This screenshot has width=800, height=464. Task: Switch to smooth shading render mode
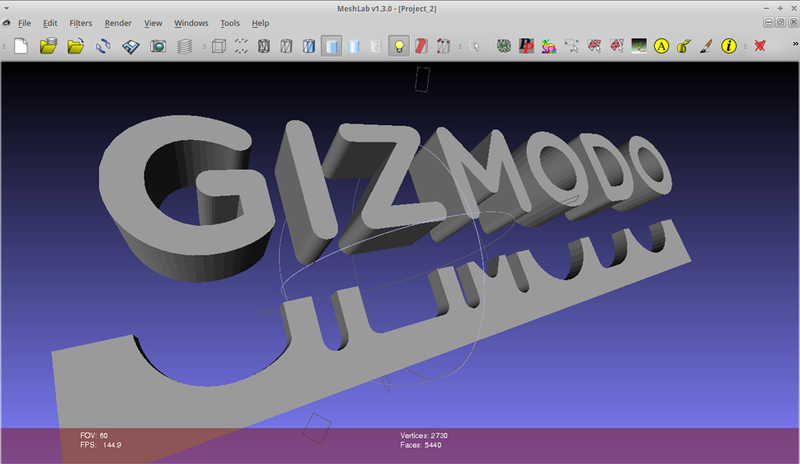[x=354, y=46]
